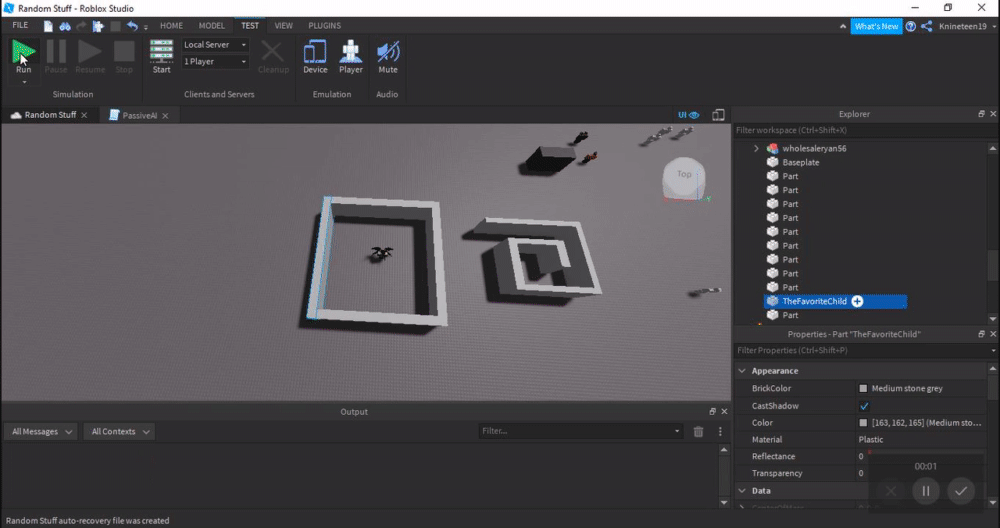Click the Color property swatch

[864, 423]
